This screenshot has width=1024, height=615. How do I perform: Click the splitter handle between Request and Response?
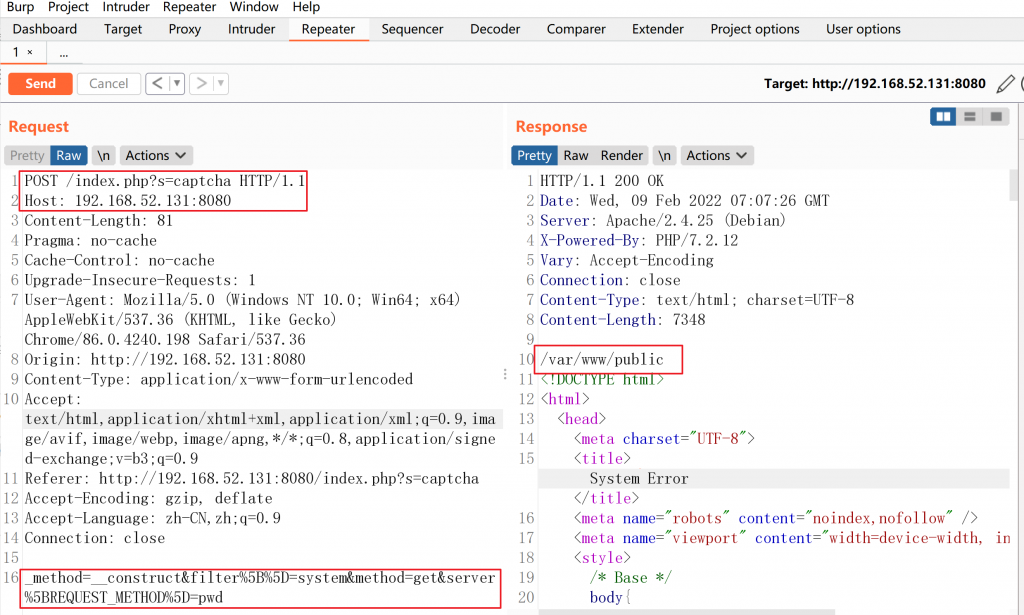click(505, 374)
